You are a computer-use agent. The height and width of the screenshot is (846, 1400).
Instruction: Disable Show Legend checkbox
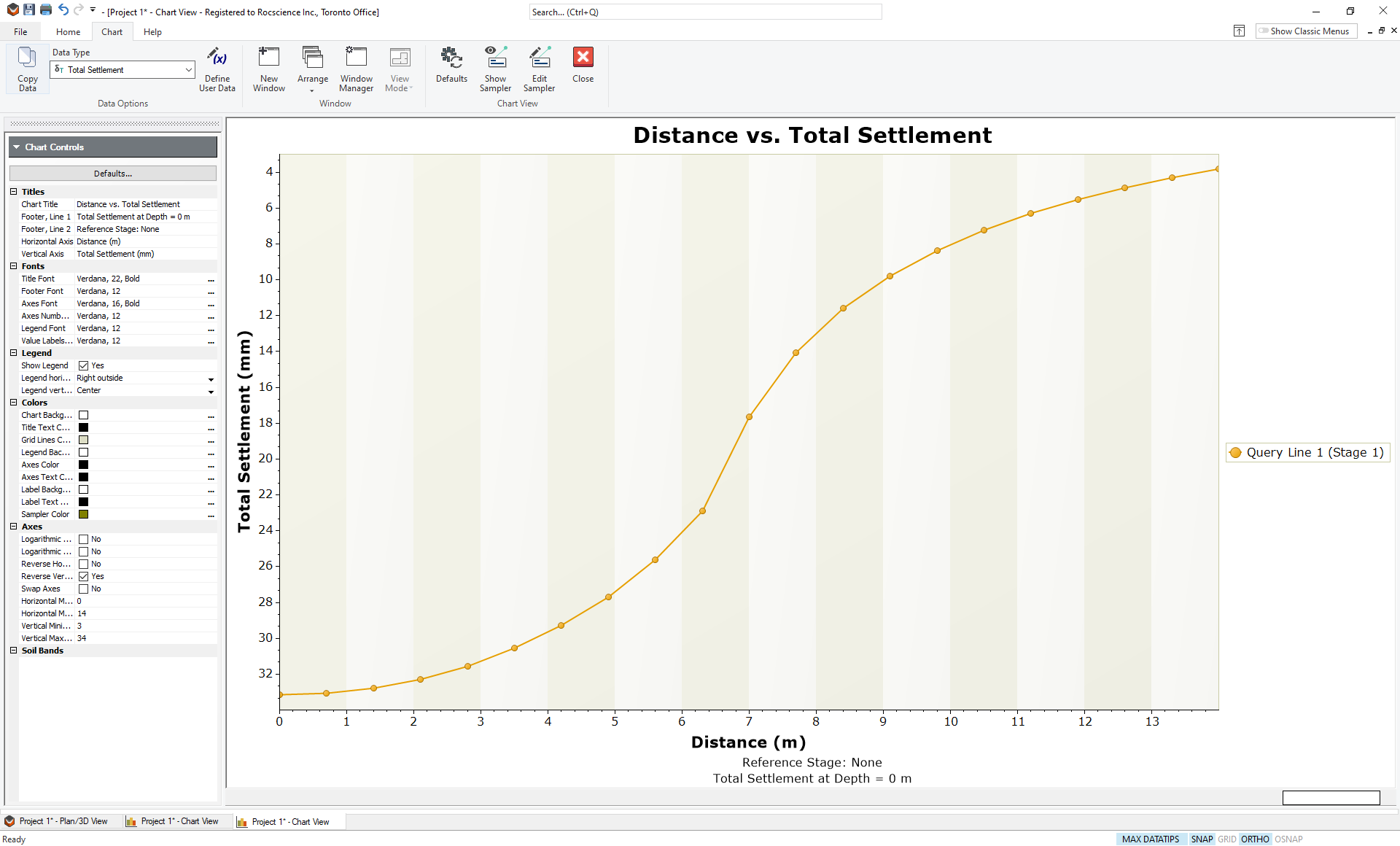tap(84, 365)
